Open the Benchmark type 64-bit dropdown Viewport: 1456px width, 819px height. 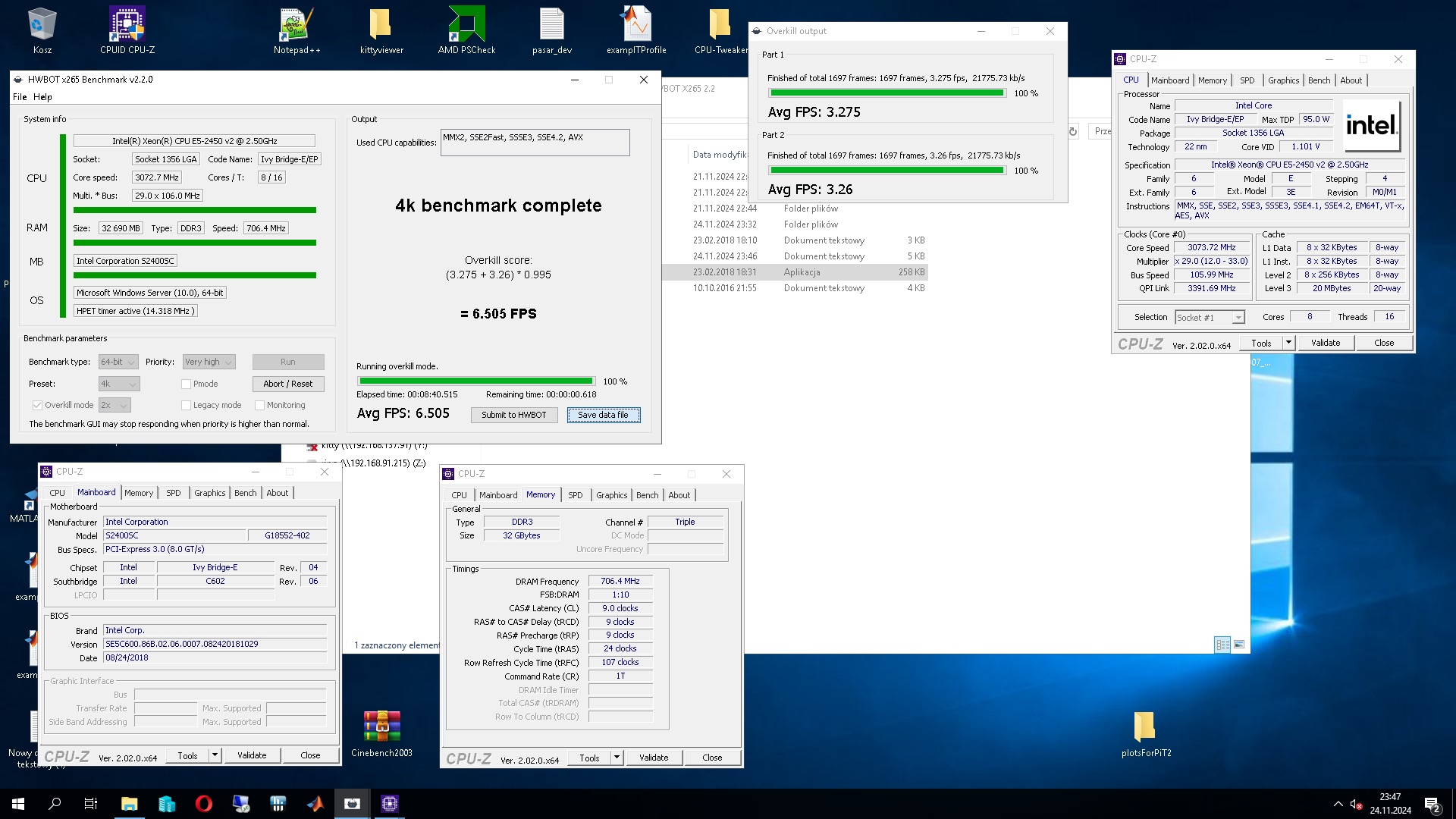118,362
